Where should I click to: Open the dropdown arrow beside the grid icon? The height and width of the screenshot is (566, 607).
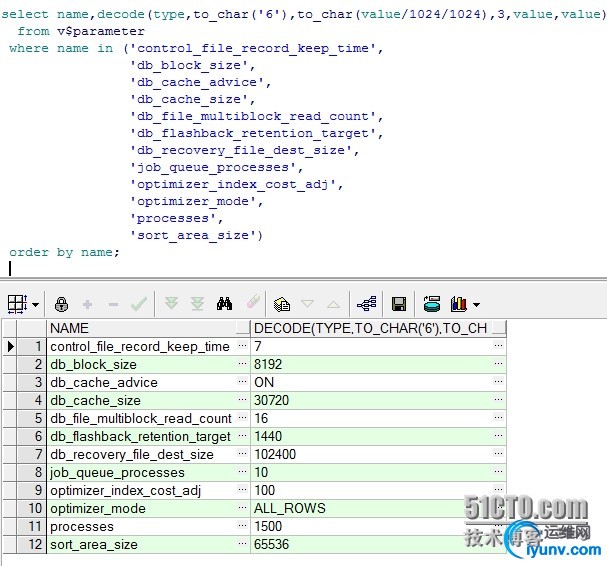(36, 305)
